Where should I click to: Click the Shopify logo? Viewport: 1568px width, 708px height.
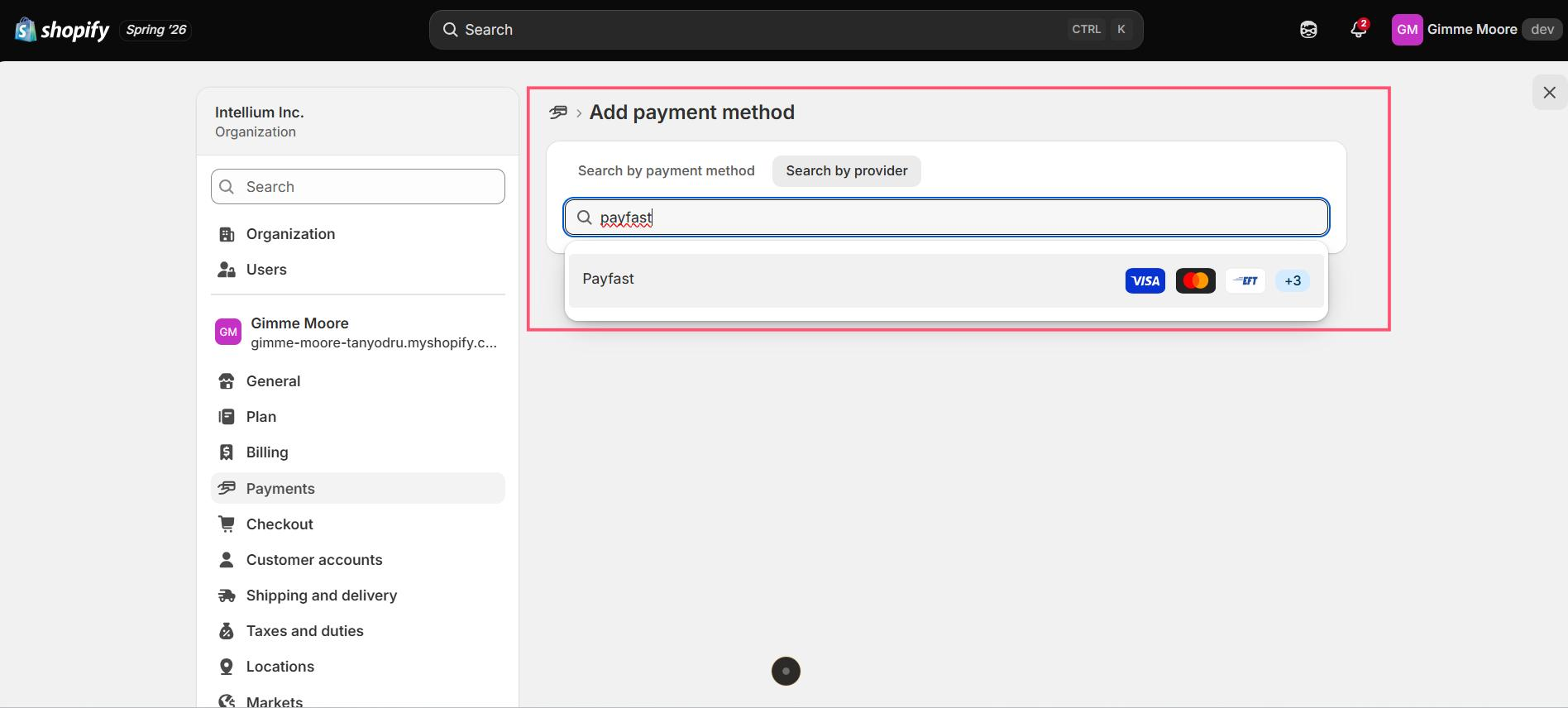pyautogui.click(x=62, y=30)
